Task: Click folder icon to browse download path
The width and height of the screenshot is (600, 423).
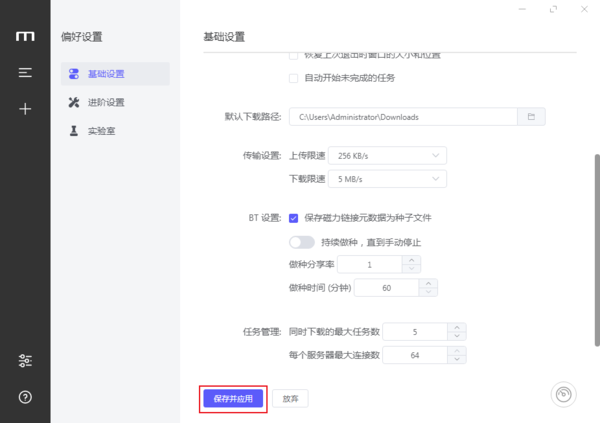Action: (x=531, y=117)
